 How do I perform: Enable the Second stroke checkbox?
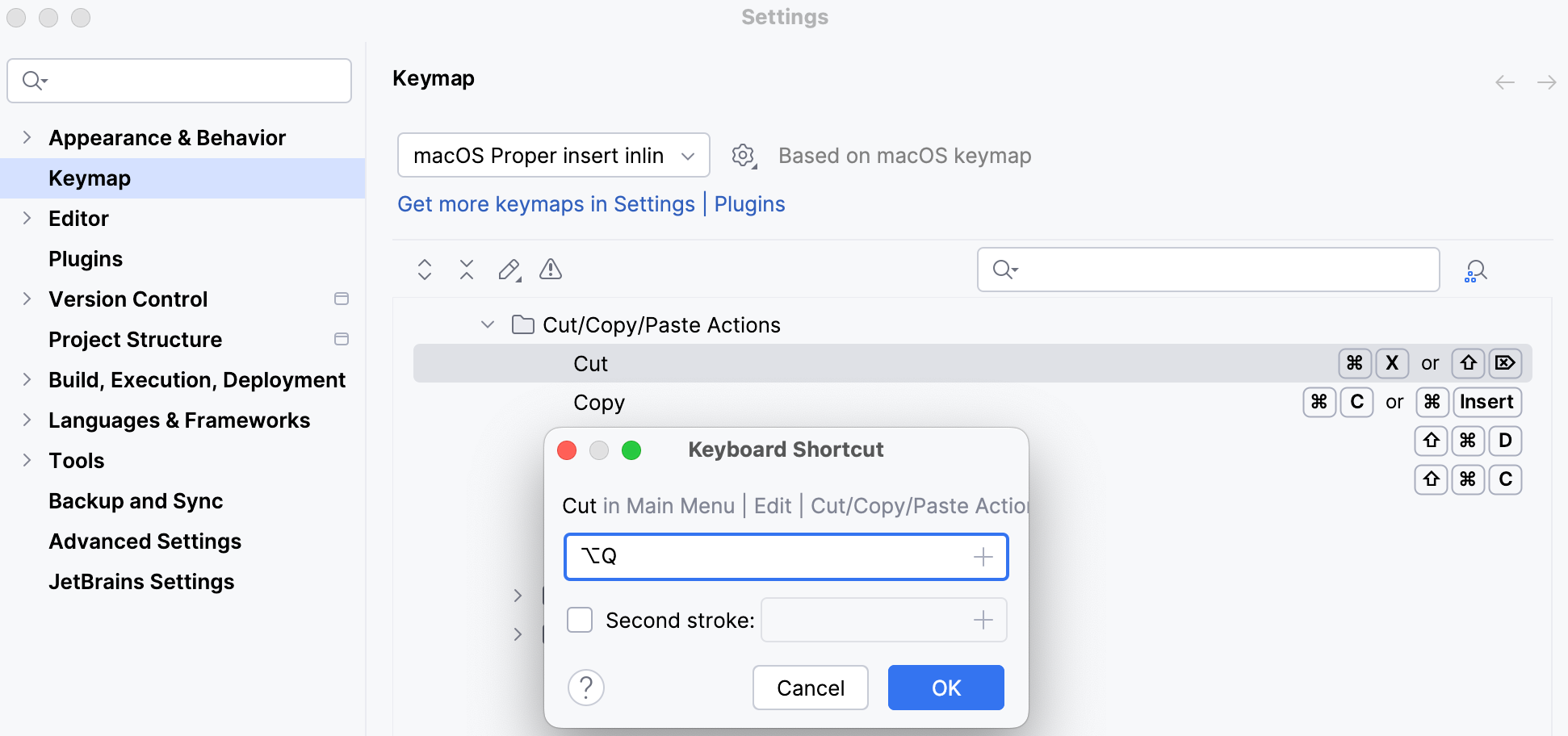(580, 620)
